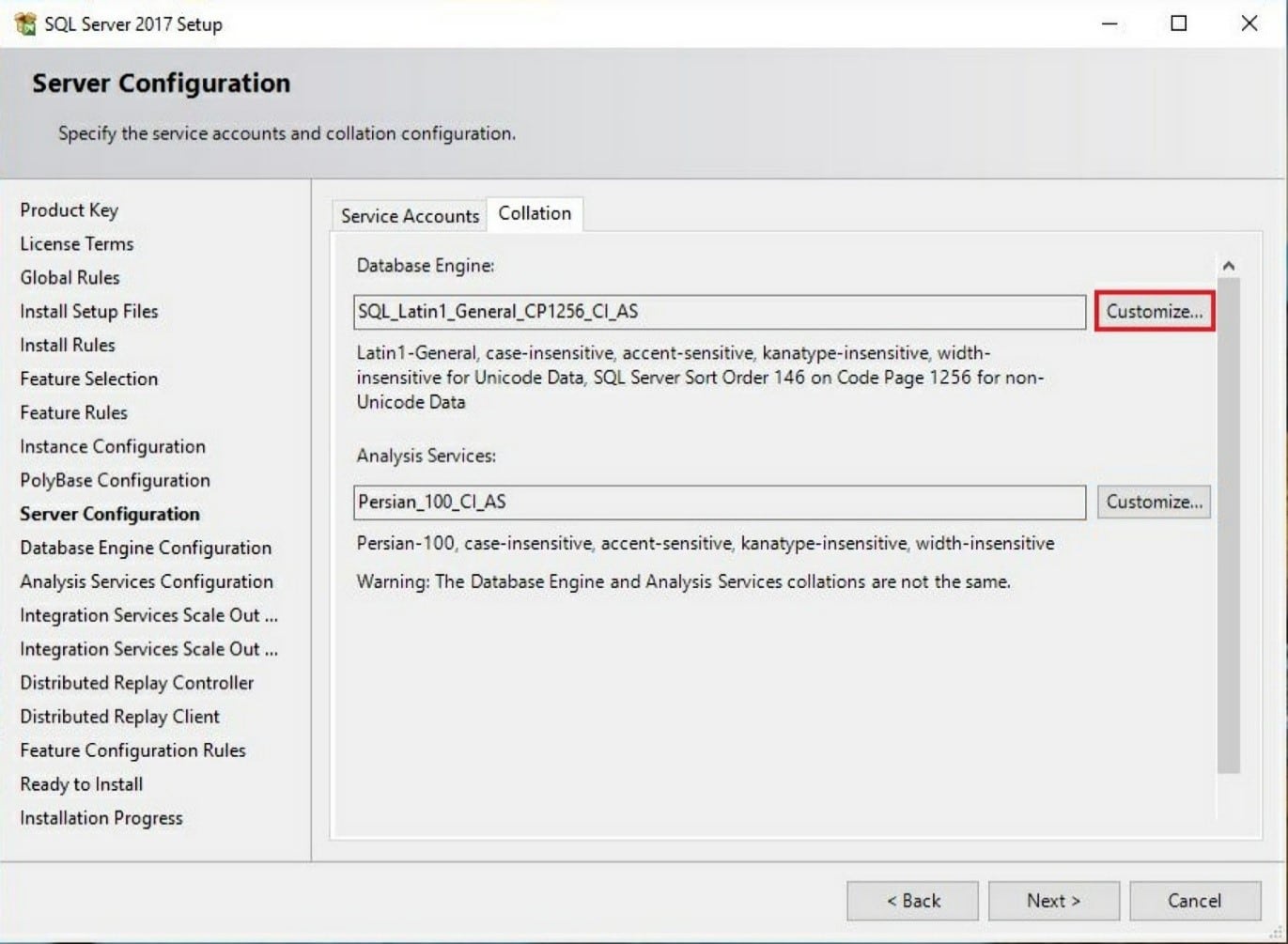Customize the Analysis Services collation
This screenshot has width=1288, height=944.
(x=1154, y=502)
